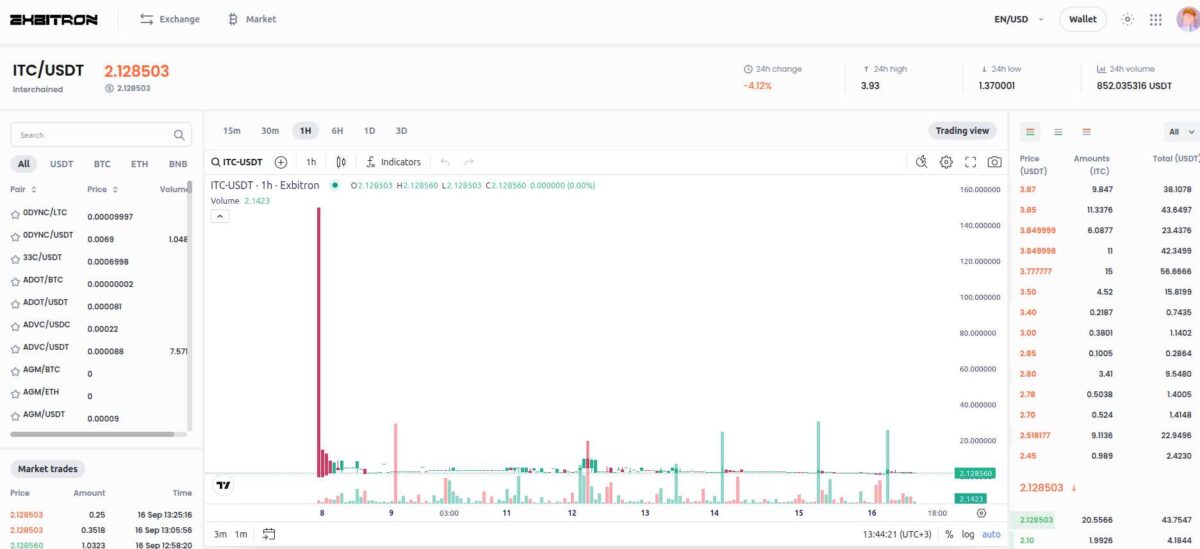Screen dimensions: 1200x549
Task: Favorite the 33C/USDT pair star
Action: click(15, 259)
